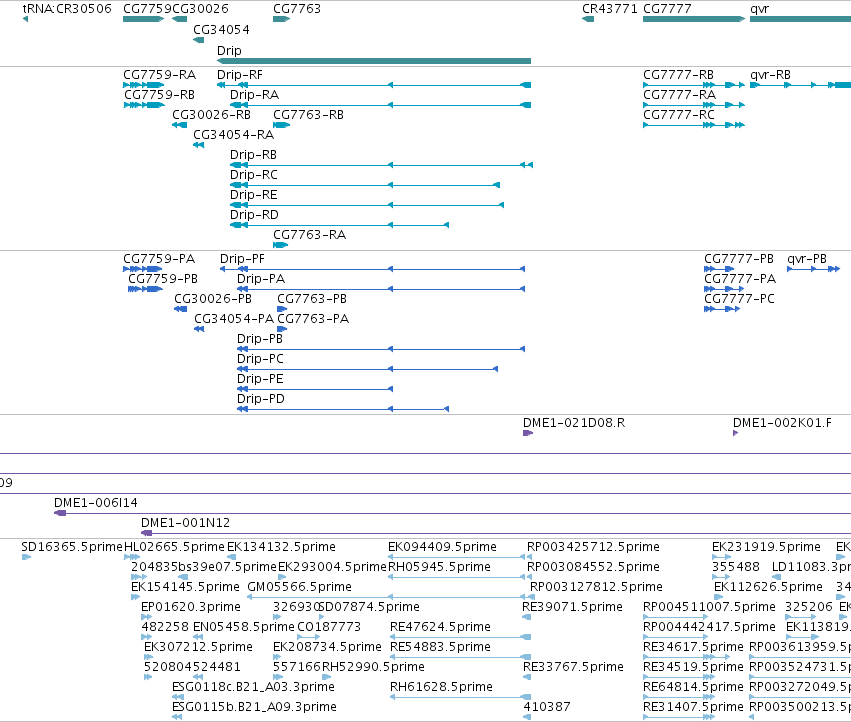Click the EK134132.5prime EST label

click(281, 547)
